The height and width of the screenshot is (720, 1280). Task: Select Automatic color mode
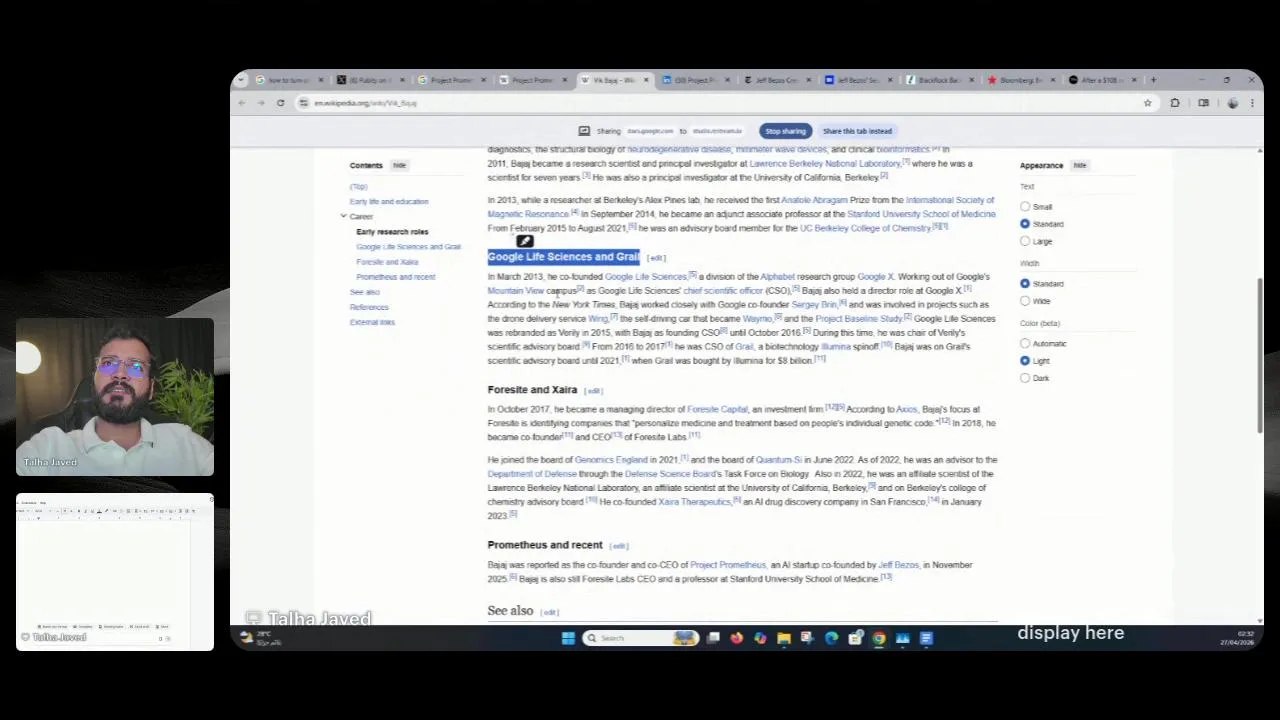1025,344
